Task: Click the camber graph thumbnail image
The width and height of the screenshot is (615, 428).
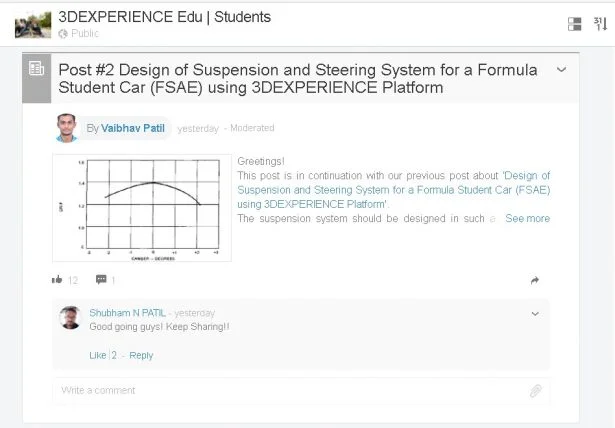Action: click(141, 207)
